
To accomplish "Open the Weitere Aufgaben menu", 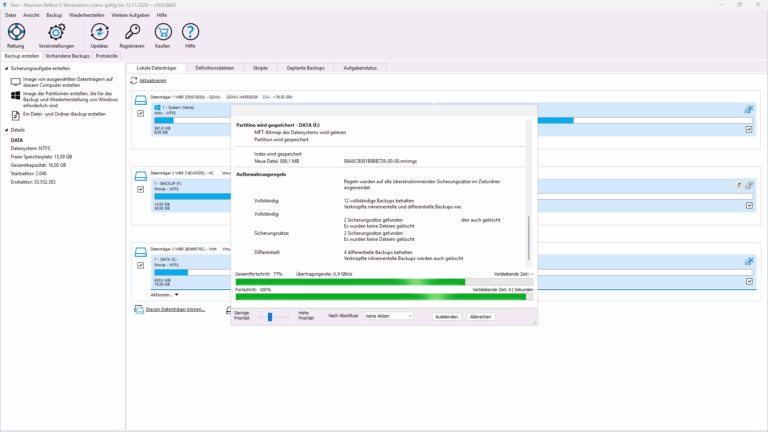I will coord(130,15).
